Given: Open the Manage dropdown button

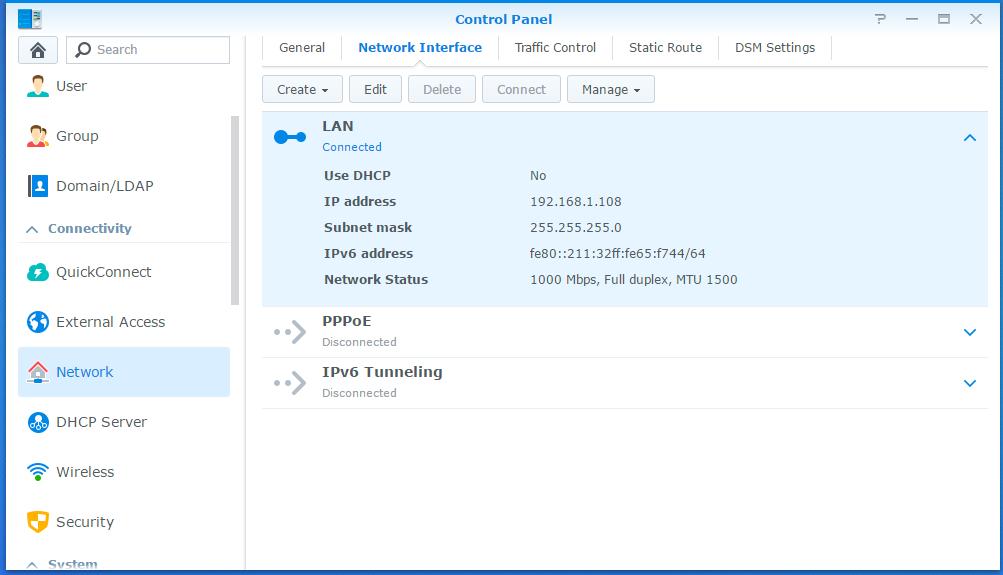Looking at the screenshot, I should pos(611,90).
